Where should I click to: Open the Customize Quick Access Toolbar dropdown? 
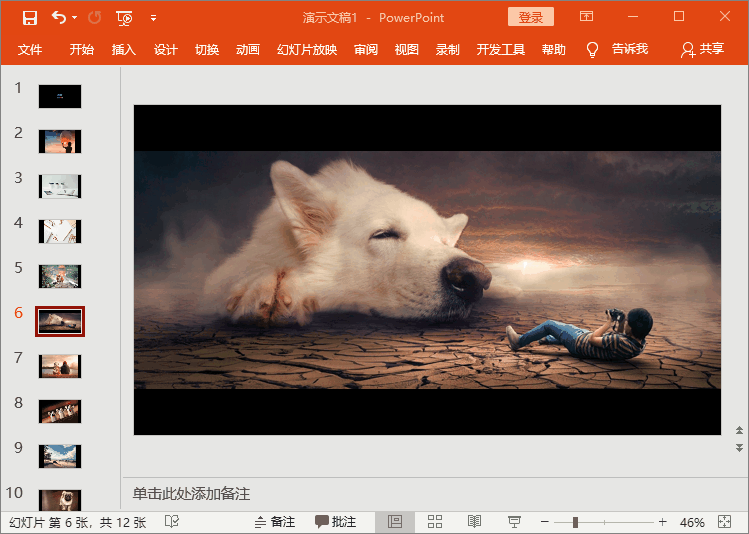click(x=153, y=18)
